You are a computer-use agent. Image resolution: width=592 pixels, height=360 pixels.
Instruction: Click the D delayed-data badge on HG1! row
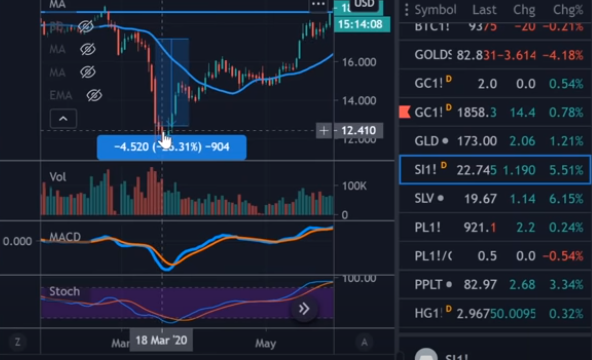point(449,309)
